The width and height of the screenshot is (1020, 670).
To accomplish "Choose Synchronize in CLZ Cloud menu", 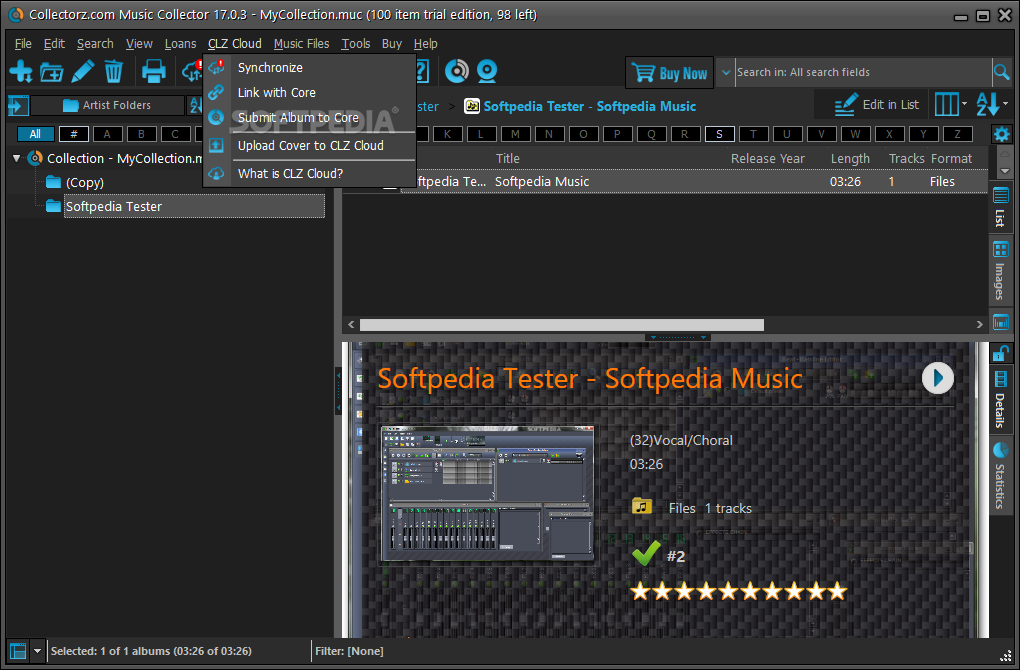I will point(310,68).
